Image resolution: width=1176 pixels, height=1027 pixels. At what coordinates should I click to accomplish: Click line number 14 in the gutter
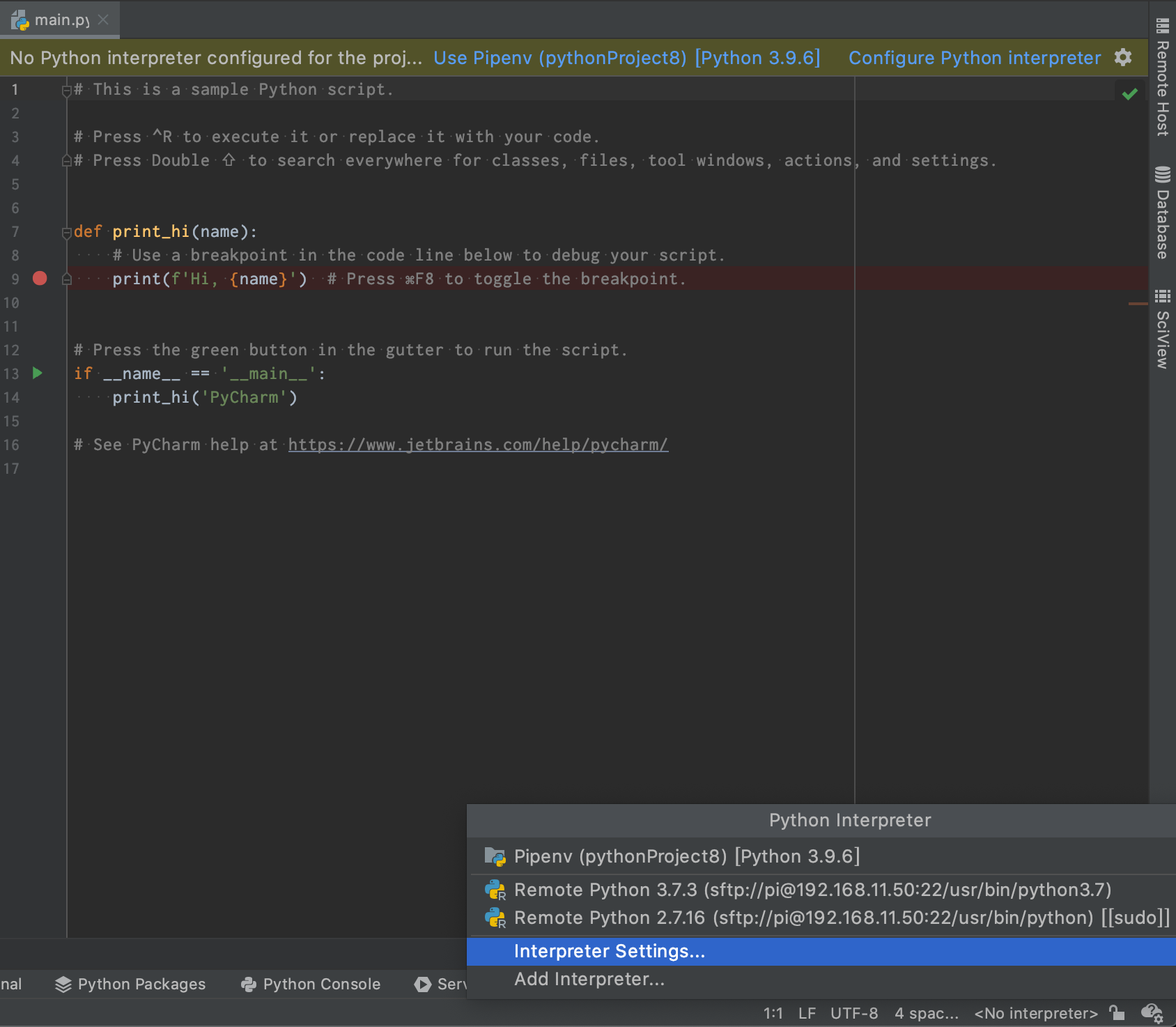pos(12,397)
